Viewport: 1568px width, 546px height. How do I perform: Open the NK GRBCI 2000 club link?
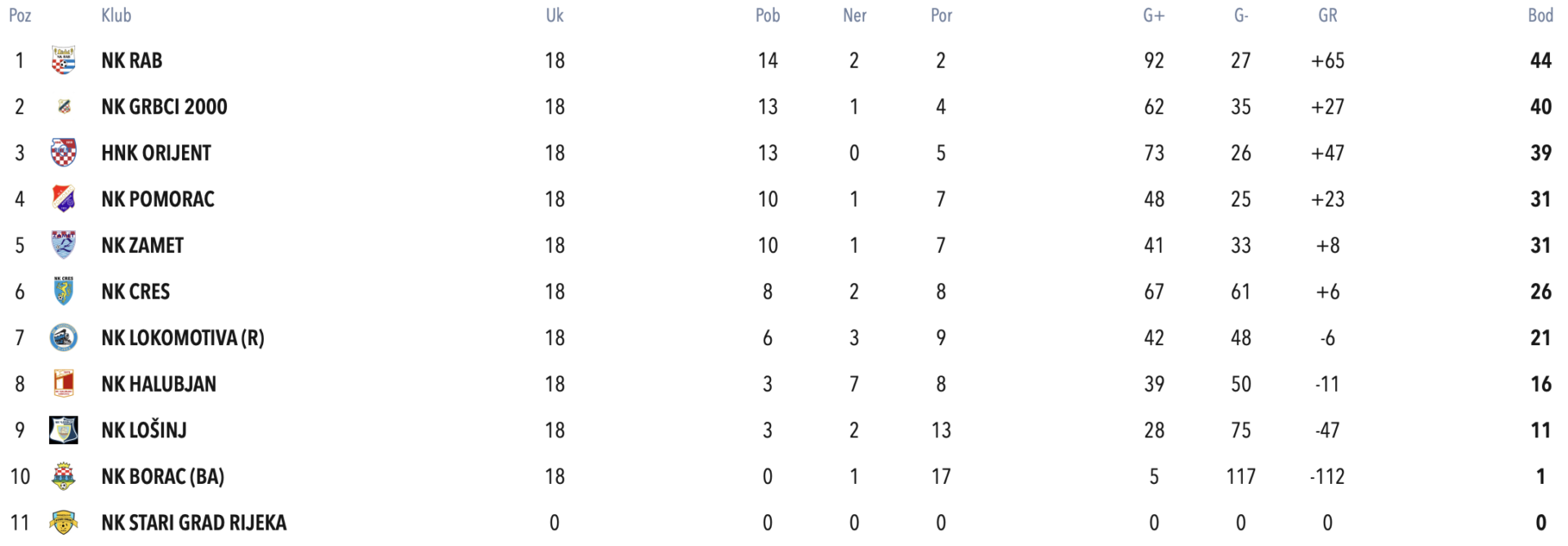pyautogui.click(x=164, y=107)
